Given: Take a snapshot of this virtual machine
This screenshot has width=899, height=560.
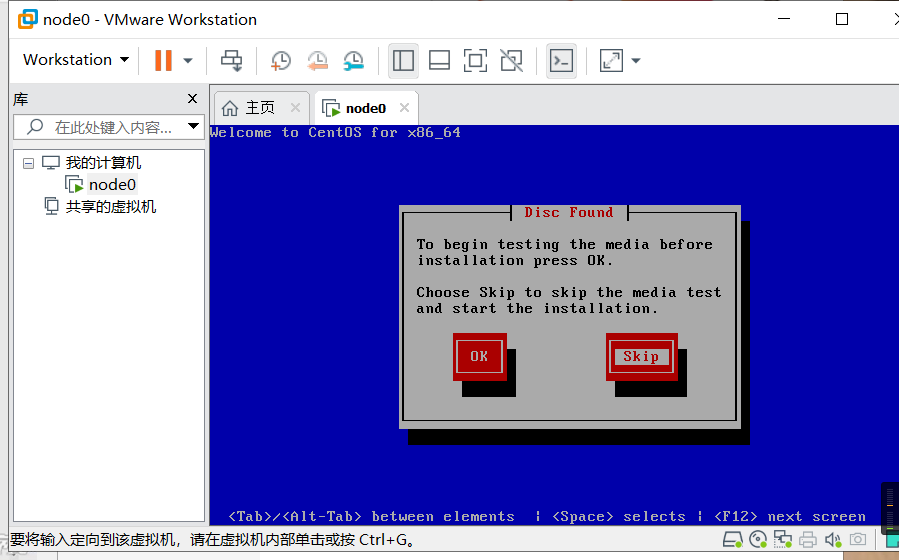Looking at the screenshot, I should click(x=280, y=60).
